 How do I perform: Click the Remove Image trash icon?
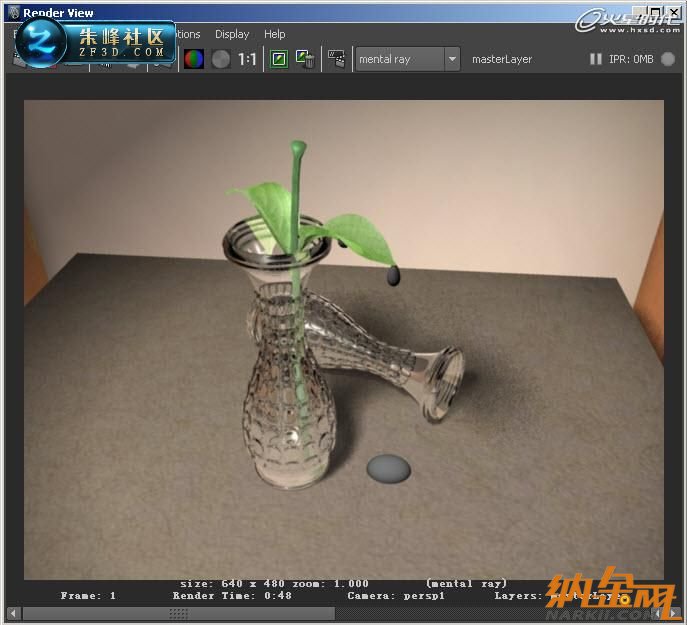(305, 59)
